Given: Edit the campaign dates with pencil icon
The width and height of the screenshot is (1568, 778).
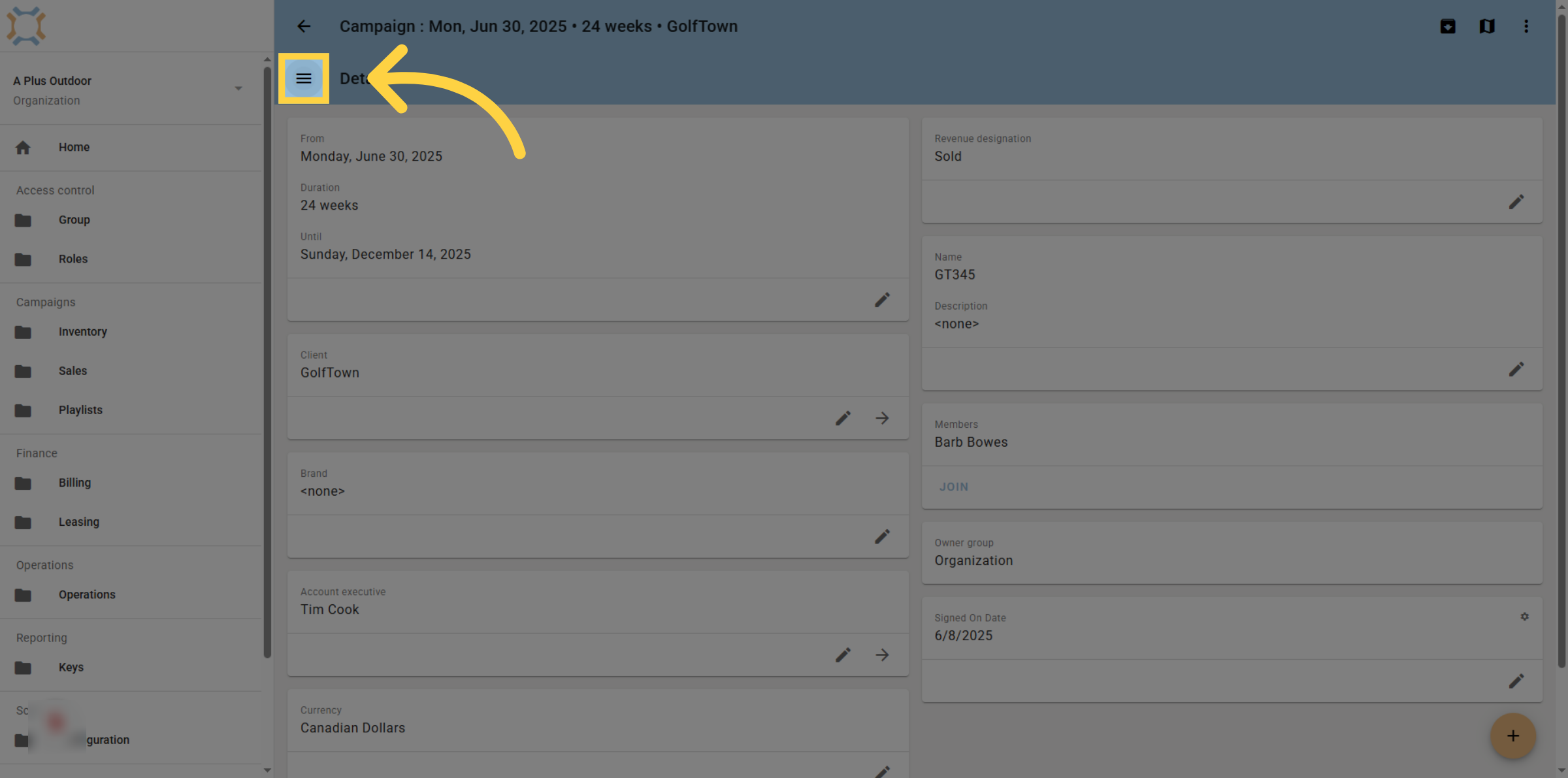Looking at the screenshot, I should click(x=882, y=300).
